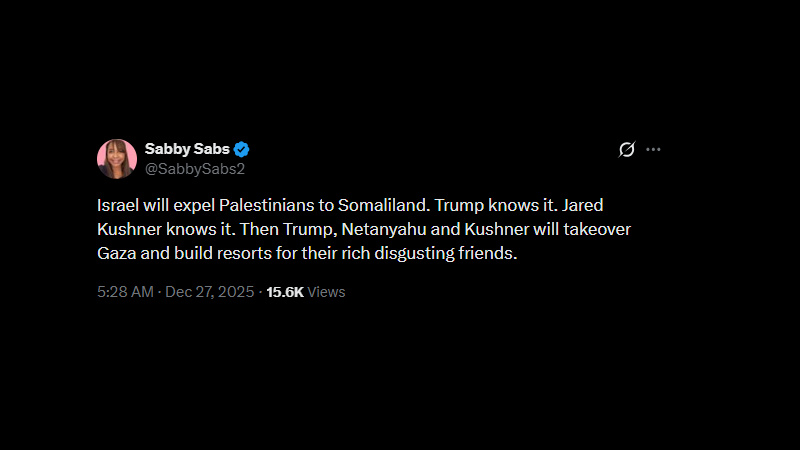Viewport: 800px width, 450px height.
Task: Click the word Jared in the post
Action: 584,204
